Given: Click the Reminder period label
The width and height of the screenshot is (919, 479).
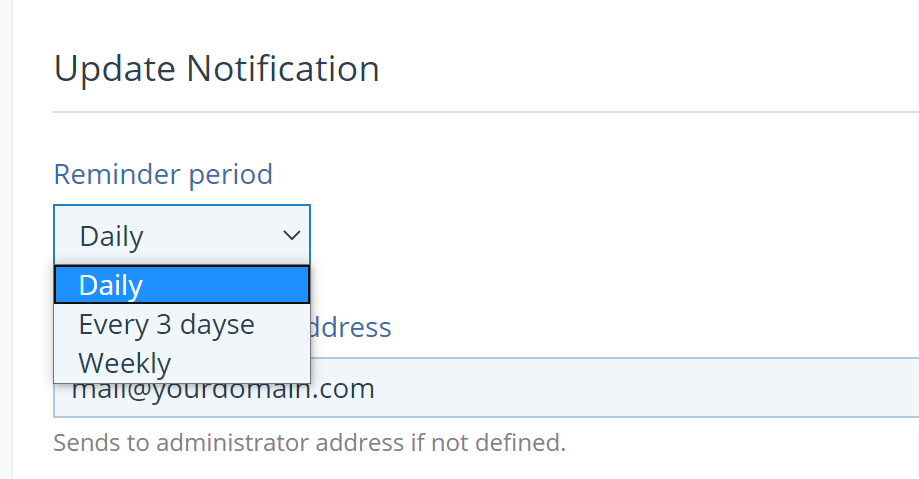Looking at the screenshot, I should coord(163,174).
